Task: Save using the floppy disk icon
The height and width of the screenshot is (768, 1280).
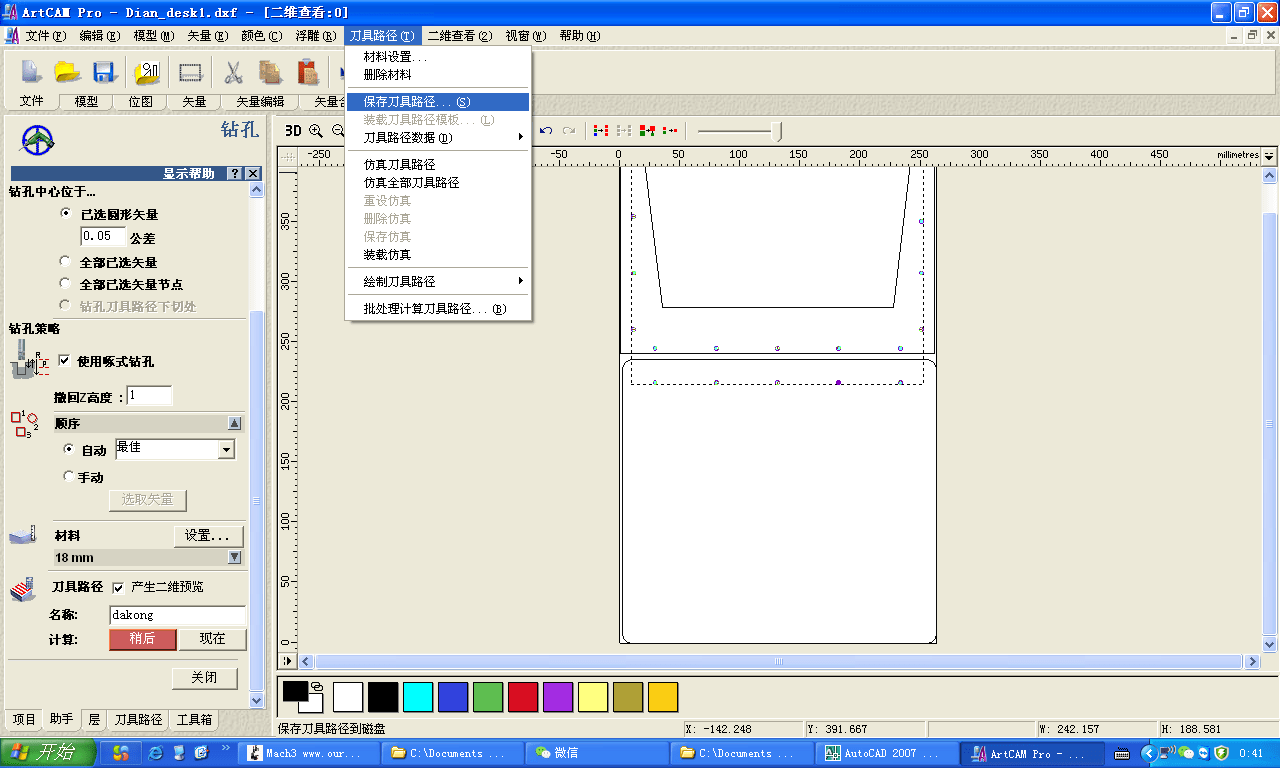Action: pos(105,72)
